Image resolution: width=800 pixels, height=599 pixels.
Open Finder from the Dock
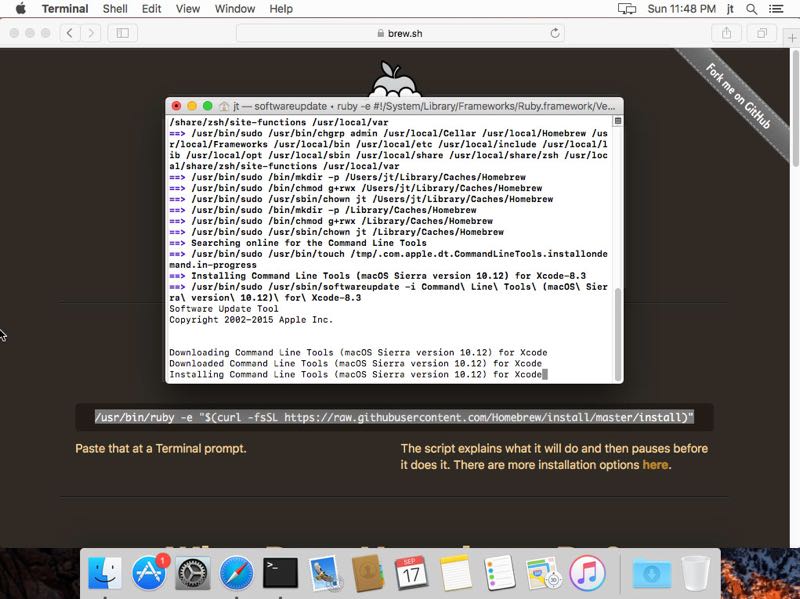pyautogui.click(x=105, y=573)
